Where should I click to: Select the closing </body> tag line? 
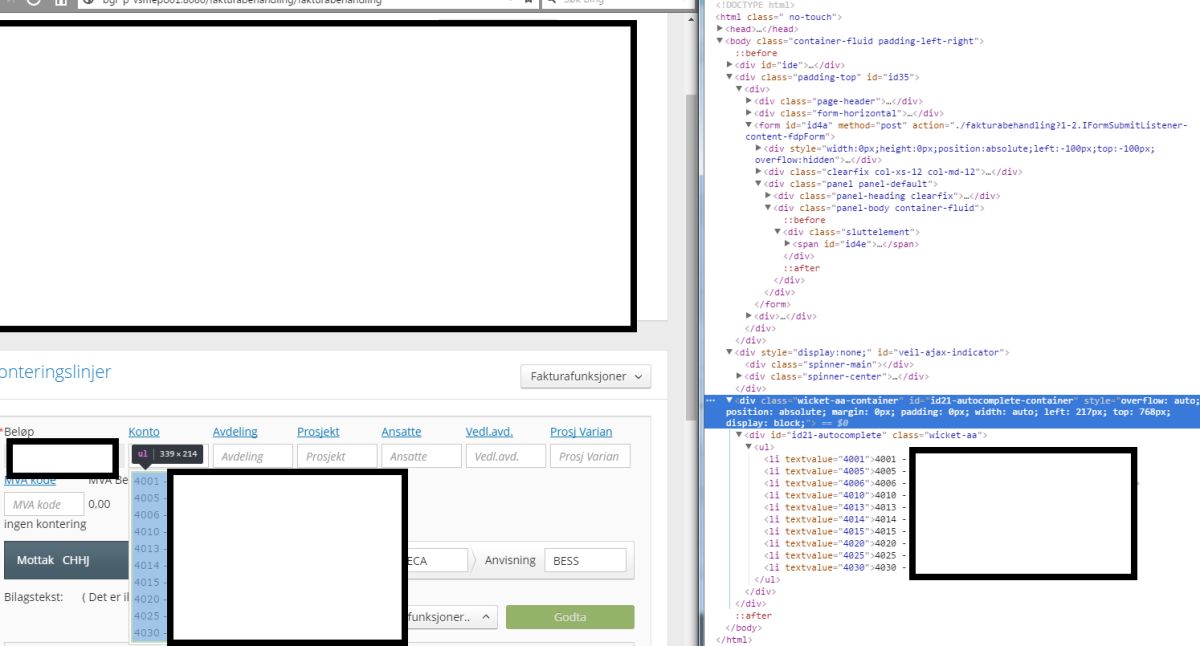tap(743, 628)
